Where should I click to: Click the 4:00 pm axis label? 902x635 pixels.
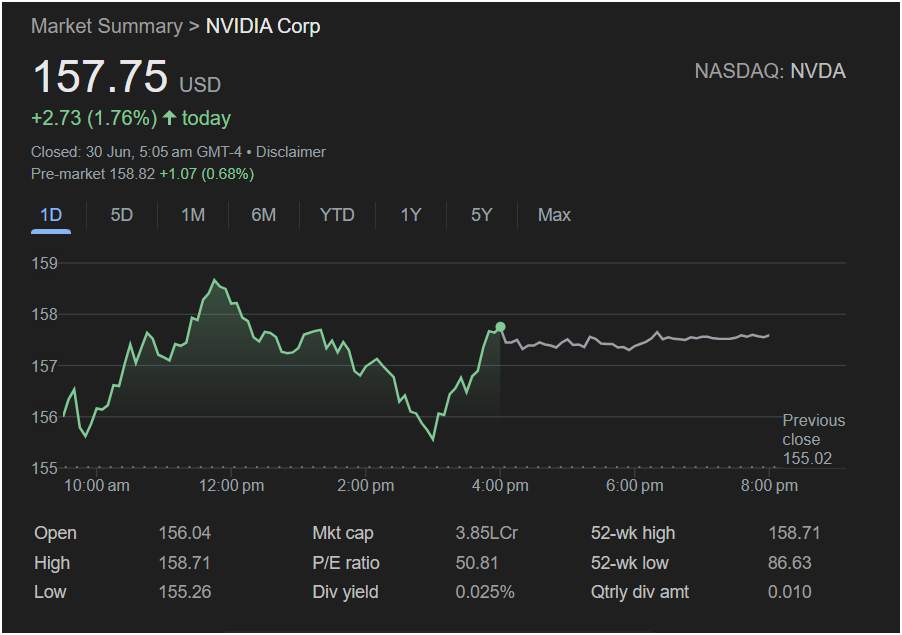coord(500,485)
